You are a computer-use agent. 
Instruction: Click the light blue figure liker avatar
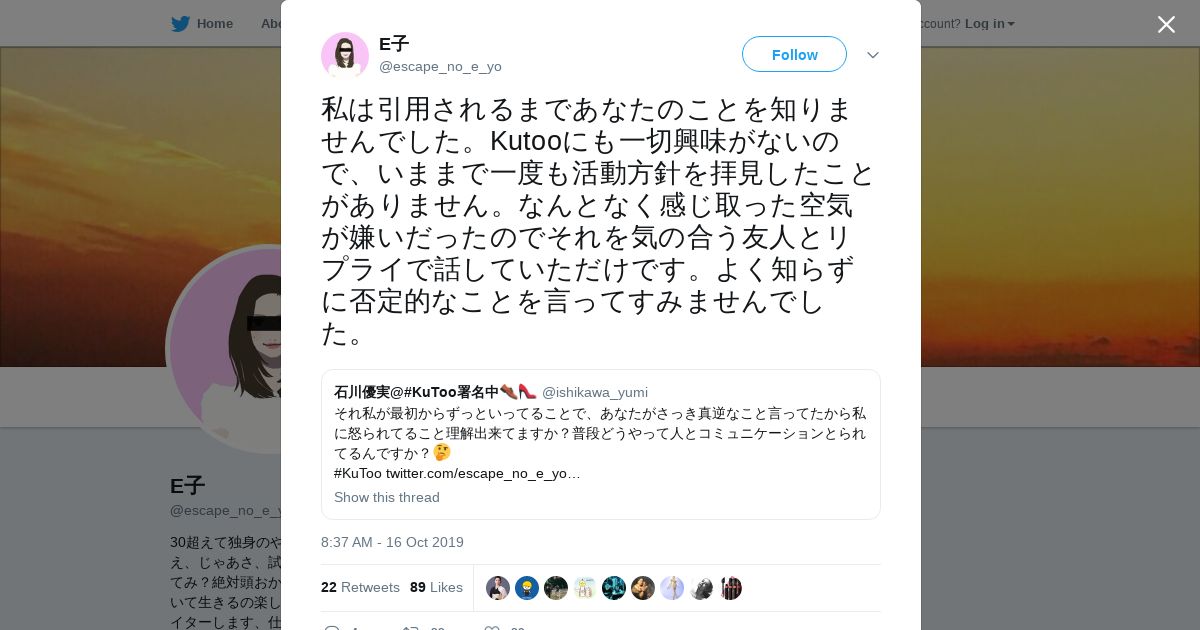[x=672, y=588]
